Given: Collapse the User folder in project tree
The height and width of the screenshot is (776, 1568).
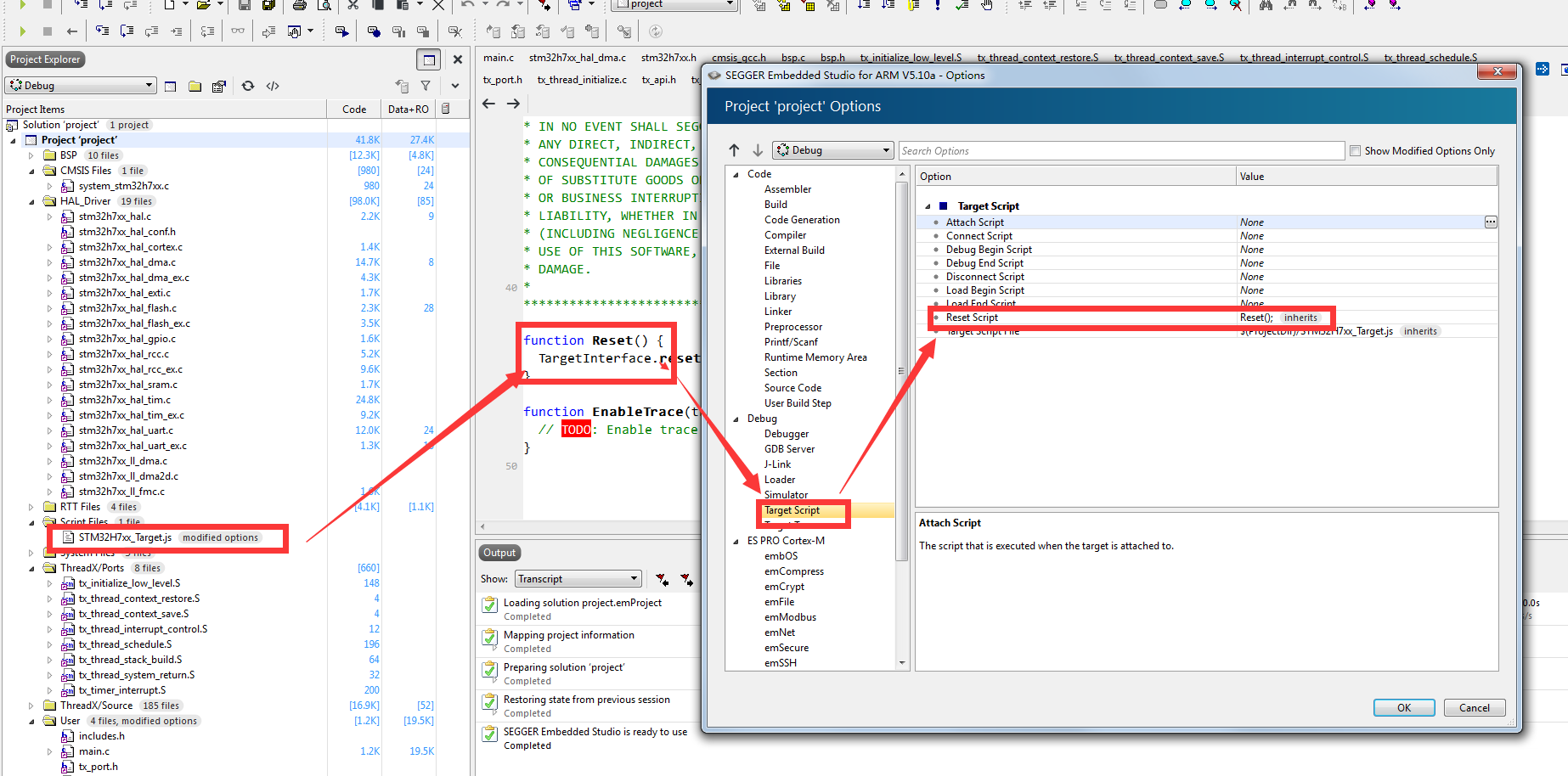Looking at the screenshot, I should click(x=31, y=721).
